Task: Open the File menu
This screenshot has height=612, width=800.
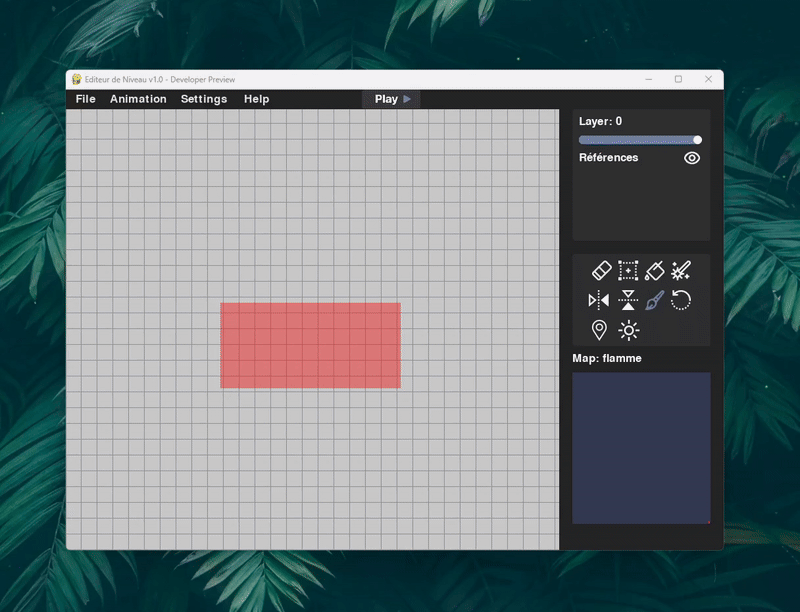Action: coord(86,99)
